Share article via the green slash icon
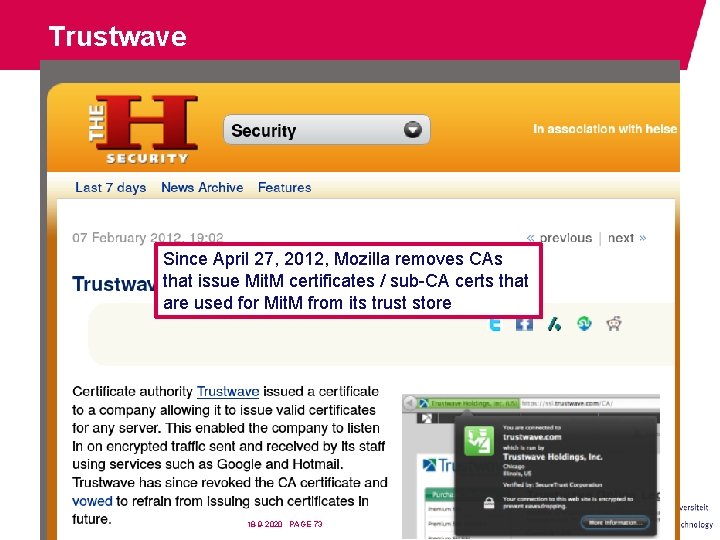Viewport: 720px width, 540px height. 554,324
